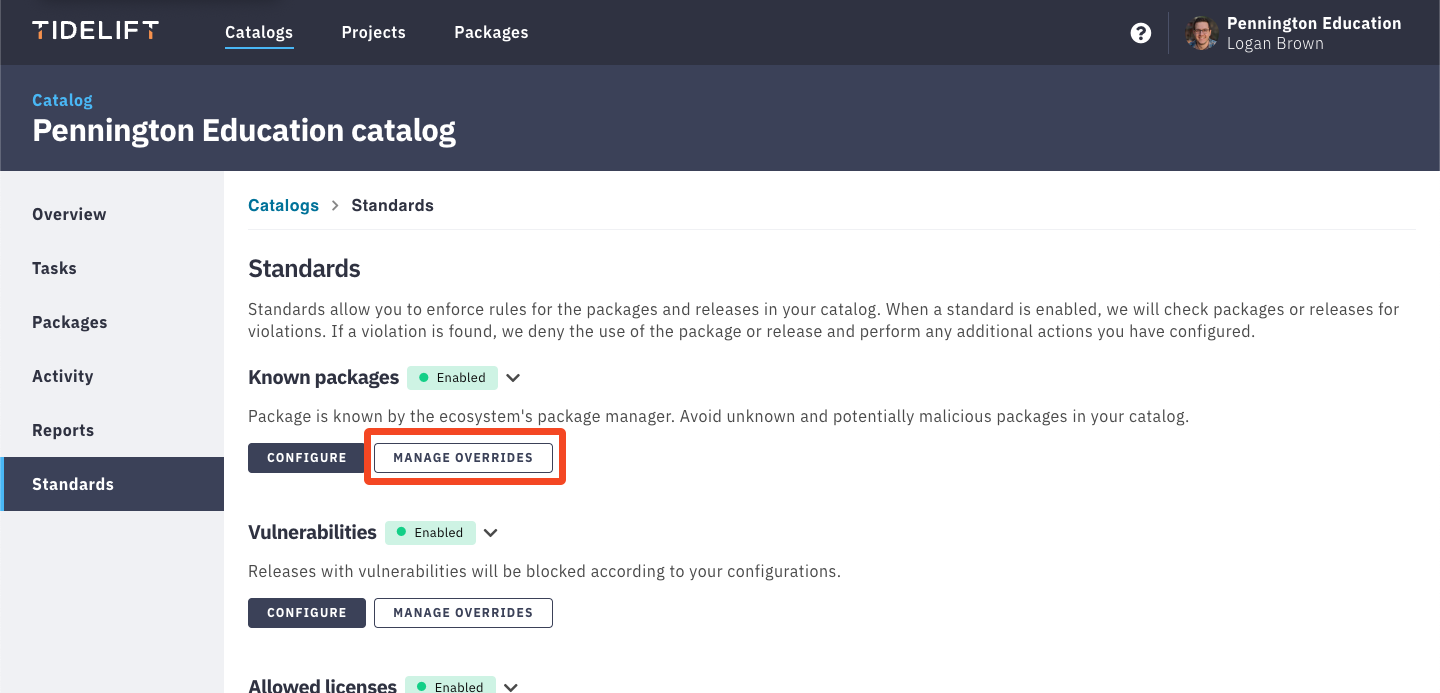Click the Tidelift logo
1440x693 pixels.
pos(95,31)
